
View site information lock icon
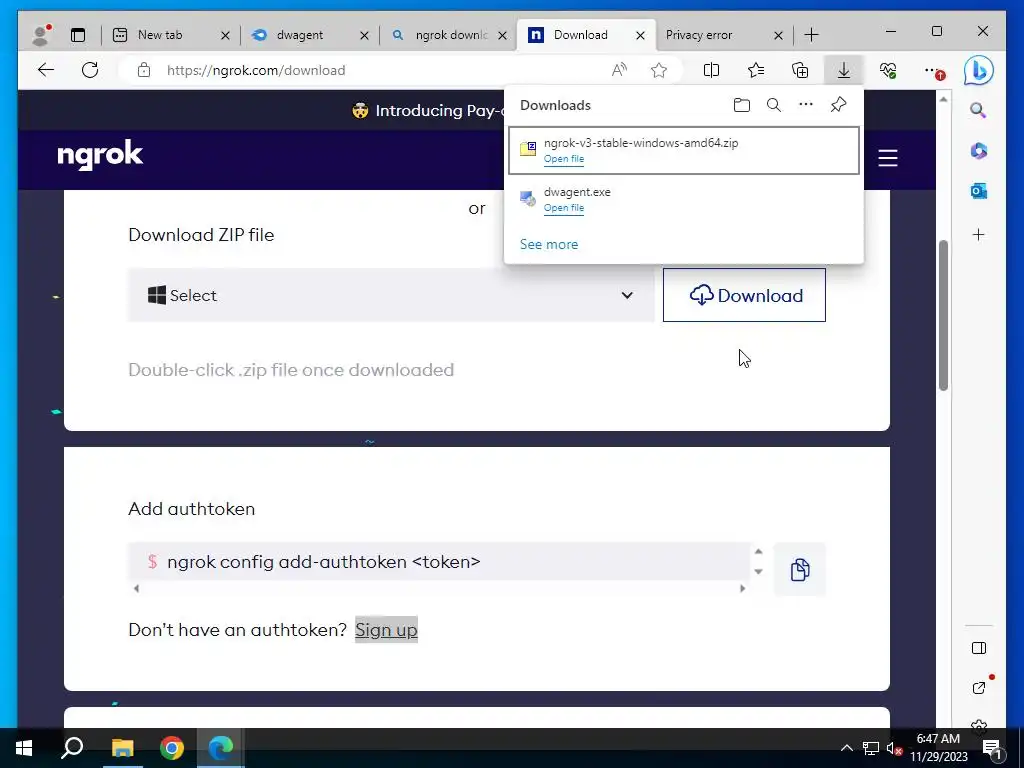tap(144, 70)
